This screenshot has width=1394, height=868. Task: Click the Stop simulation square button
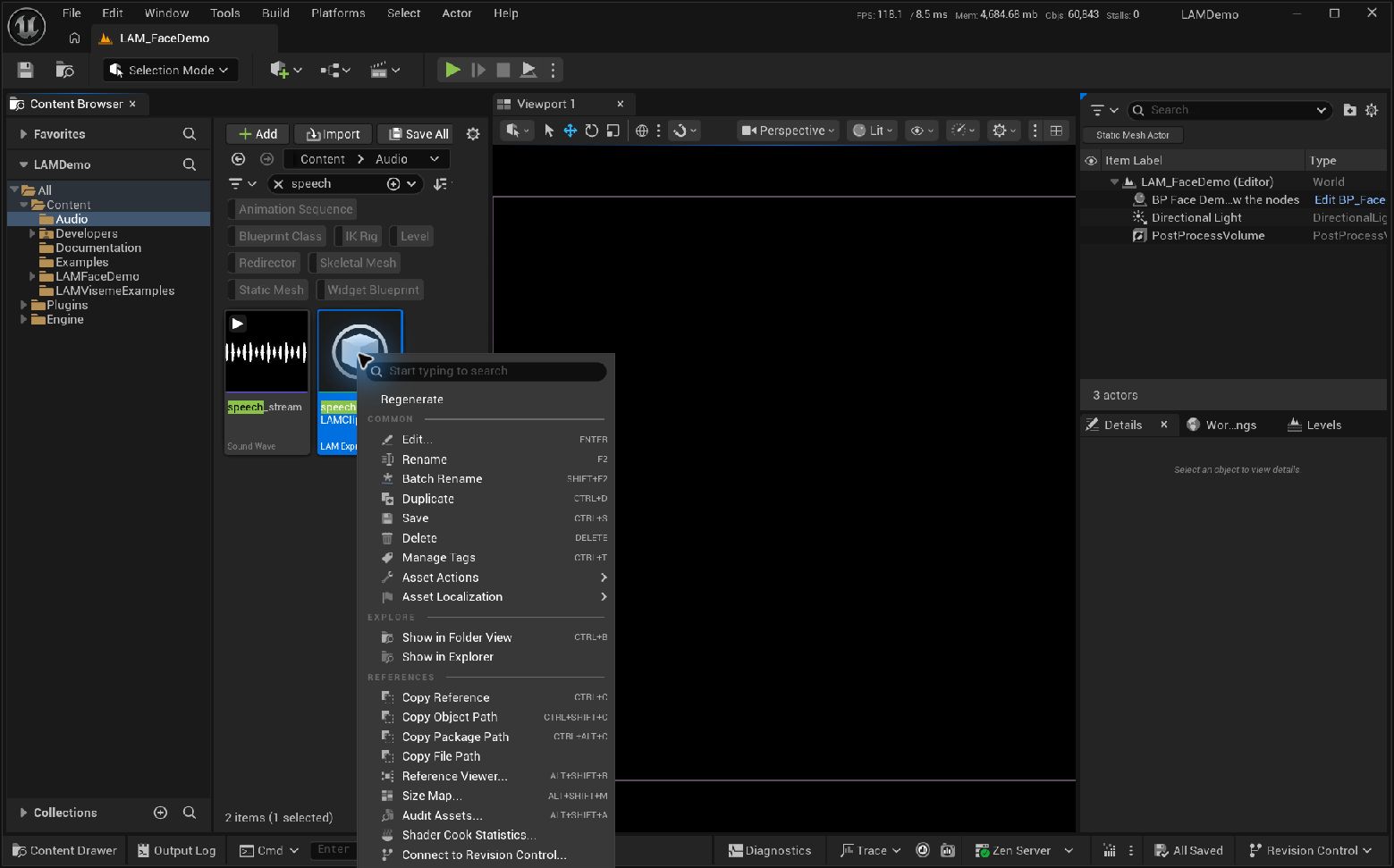tap(503, 70)
